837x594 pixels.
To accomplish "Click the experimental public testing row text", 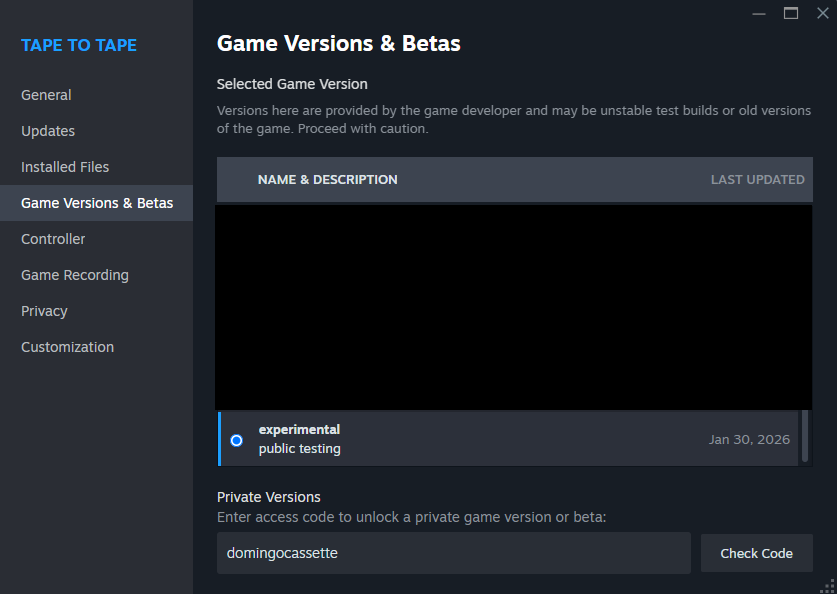I will (300, 439).
